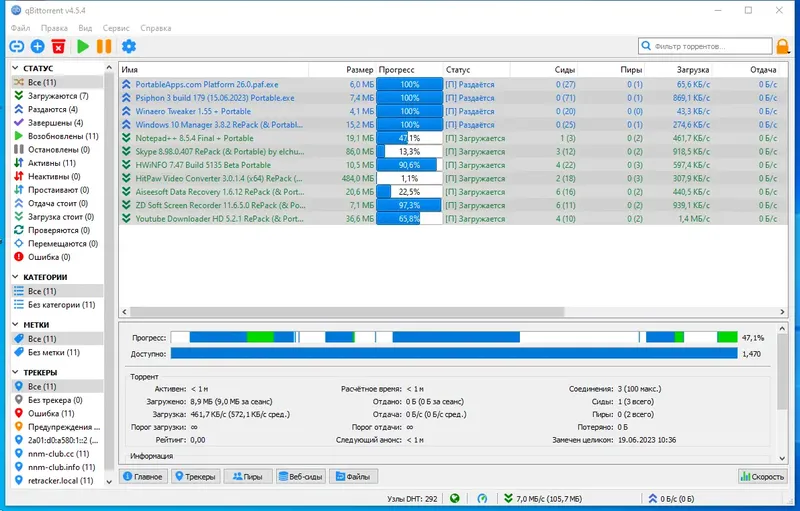Click the green resume toolbar icon
800x511 pixels.
pyautogui.click(x=83, y=47)
